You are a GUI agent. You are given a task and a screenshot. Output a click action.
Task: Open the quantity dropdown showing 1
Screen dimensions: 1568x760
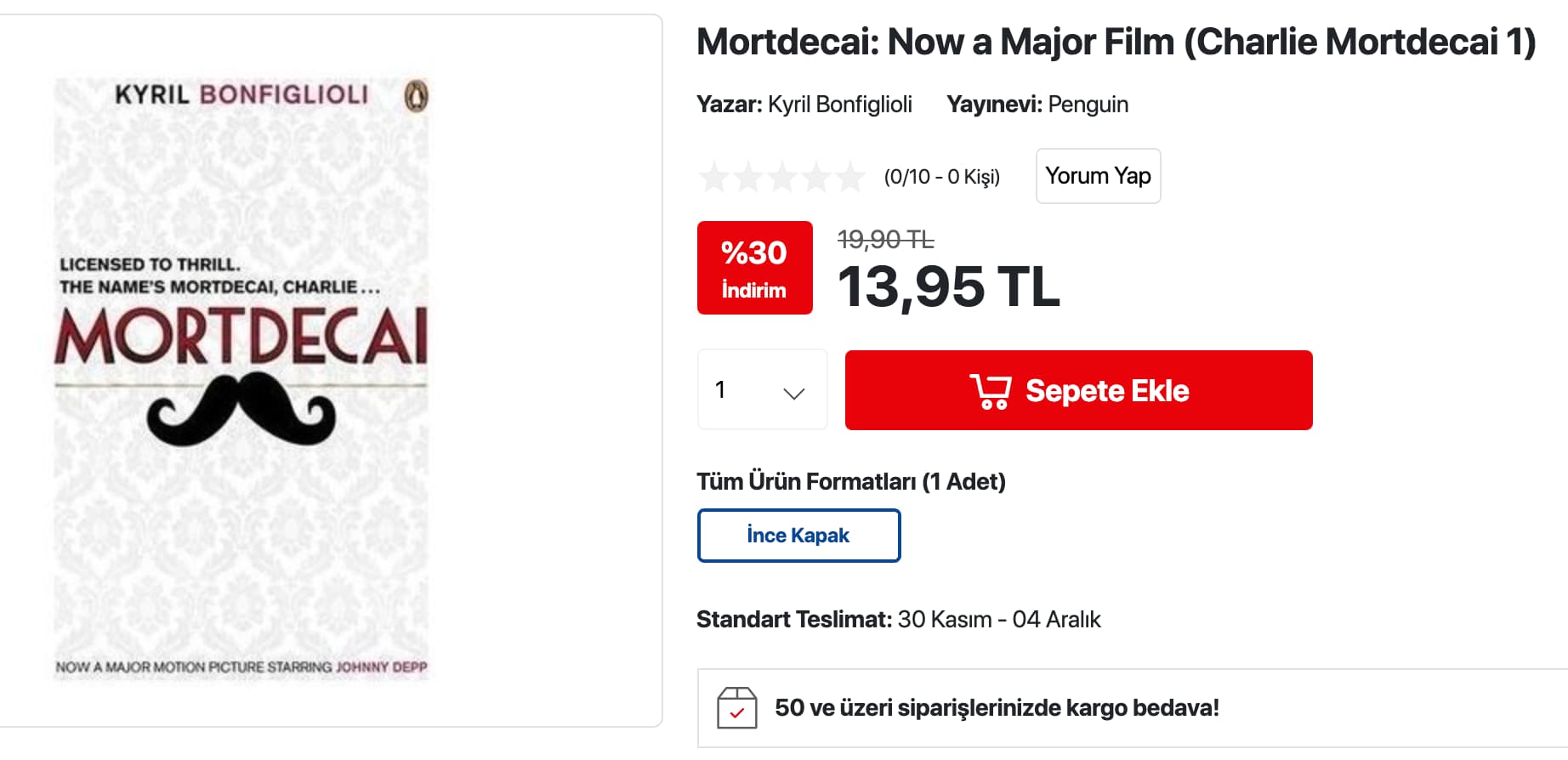(x=762, y=390)
